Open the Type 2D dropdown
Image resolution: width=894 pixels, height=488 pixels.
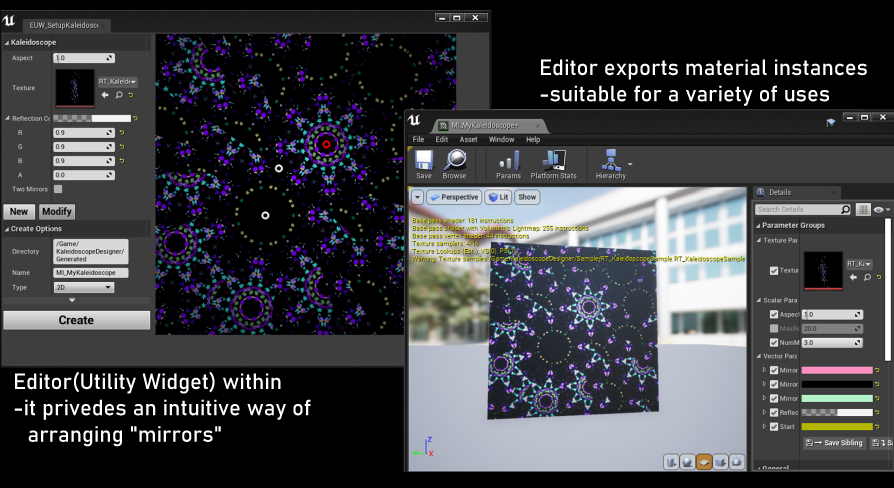pos(83,287)
